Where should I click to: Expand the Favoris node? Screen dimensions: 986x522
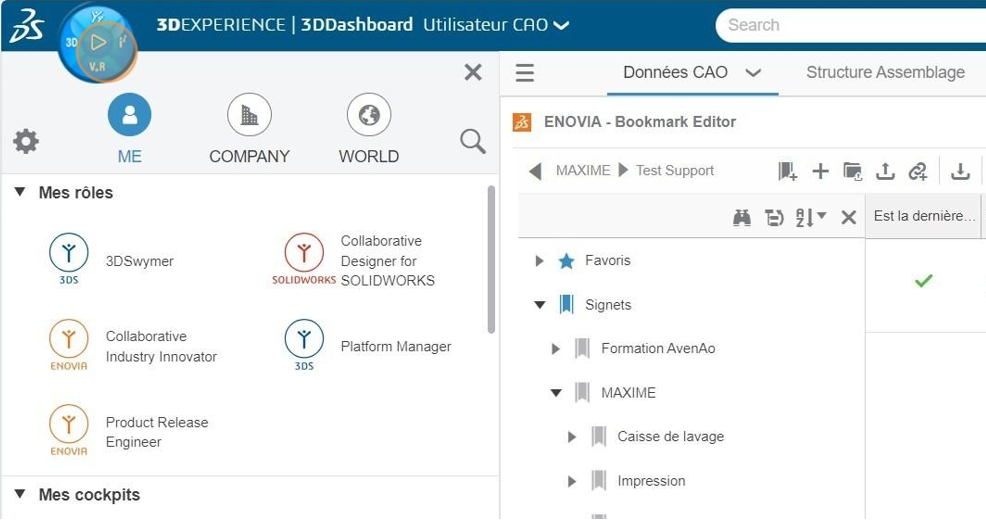click(539, 260)
